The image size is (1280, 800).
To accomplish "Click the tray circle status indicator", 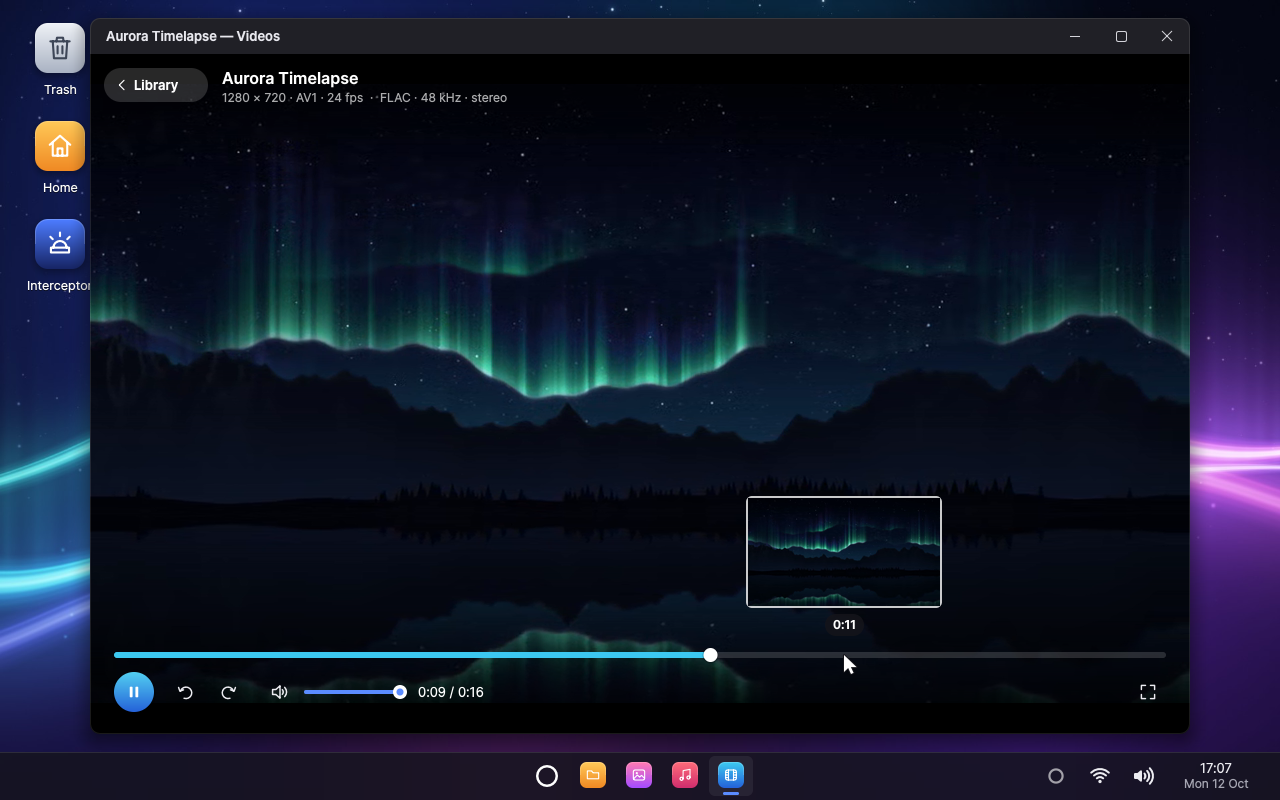I will click(x=1056, y=776).
